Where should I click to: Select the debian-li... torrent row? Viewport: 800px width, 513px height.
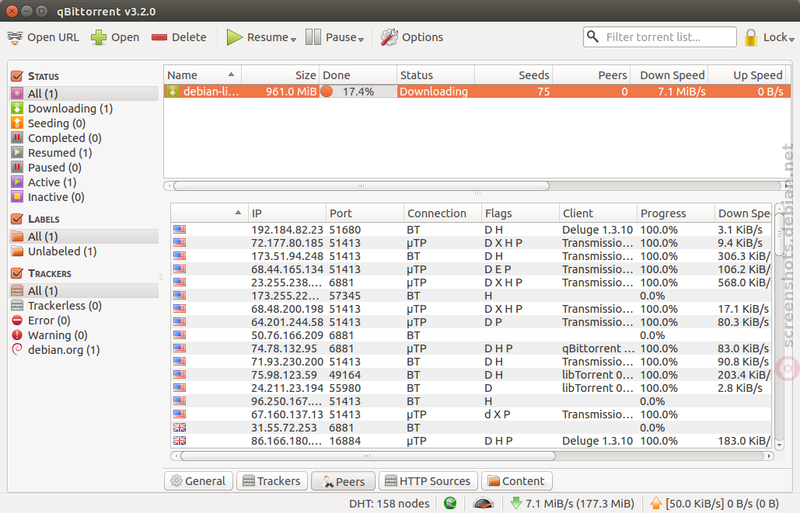click(477, 91)
